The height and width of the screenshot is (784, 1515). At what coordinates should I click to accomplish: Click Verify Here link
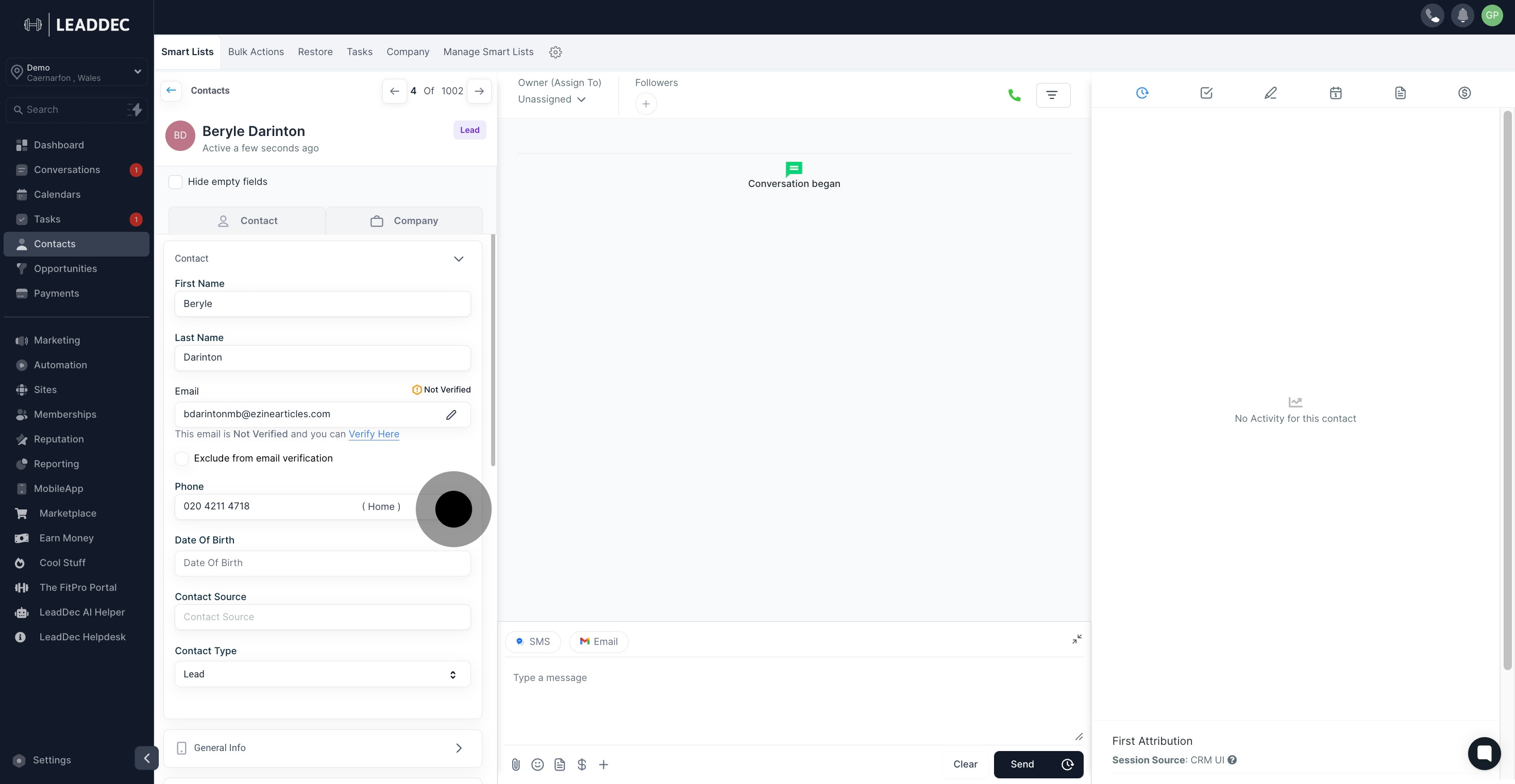click(x=374, y=434)
